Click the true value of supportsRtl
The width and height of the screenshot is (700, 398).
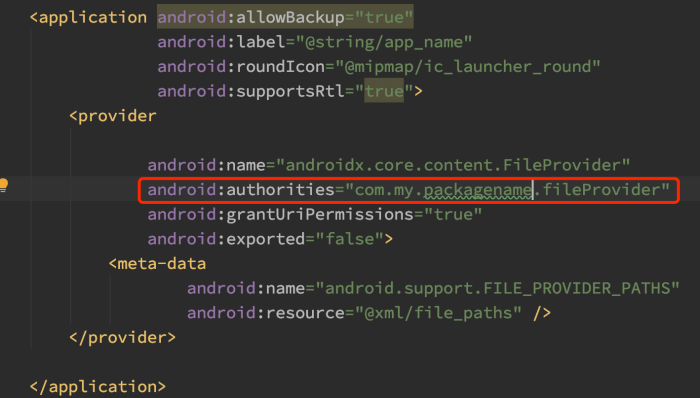(384, 91)
